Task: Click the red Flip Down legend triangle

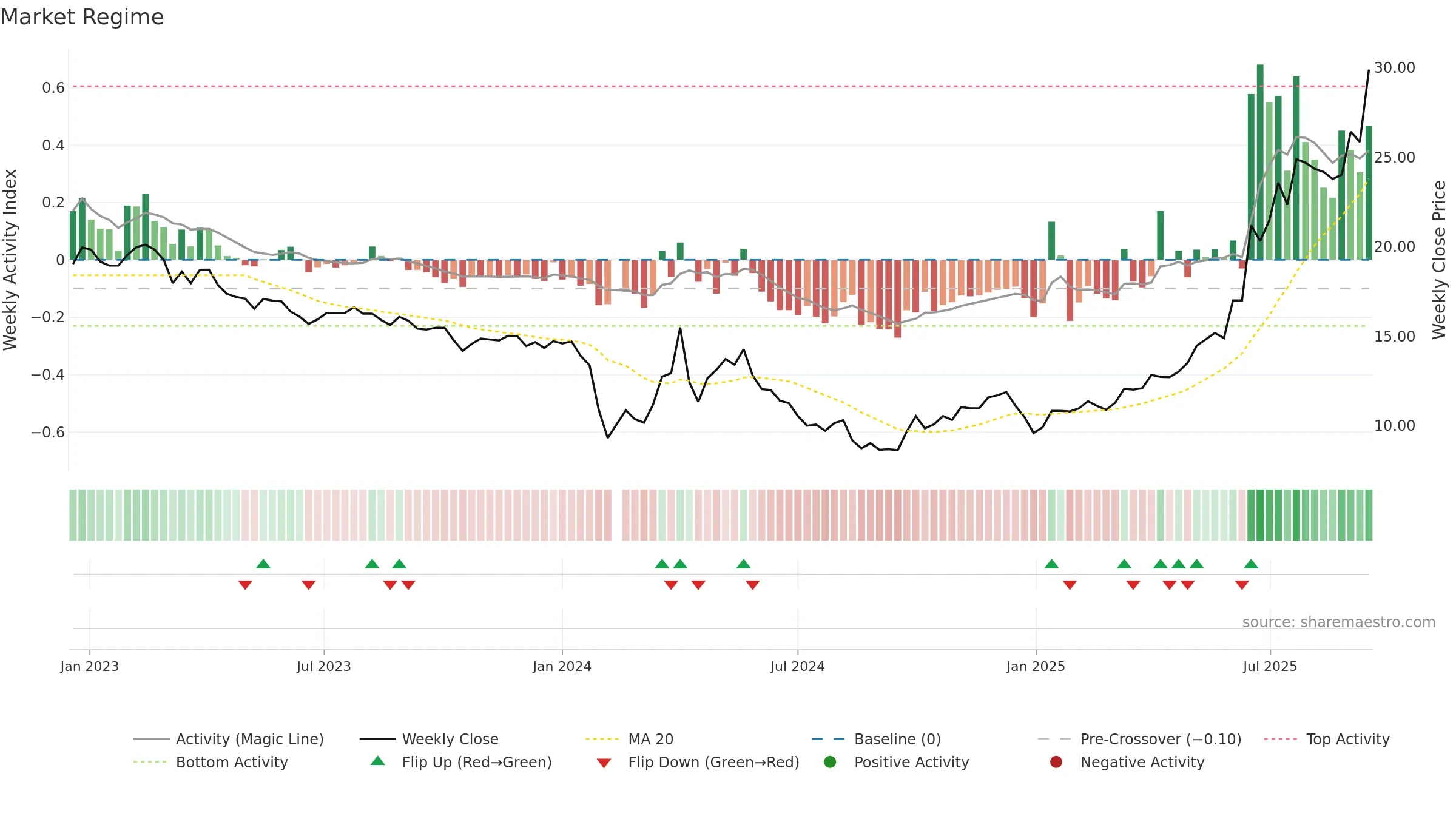Action: click(x=604, y=763)
